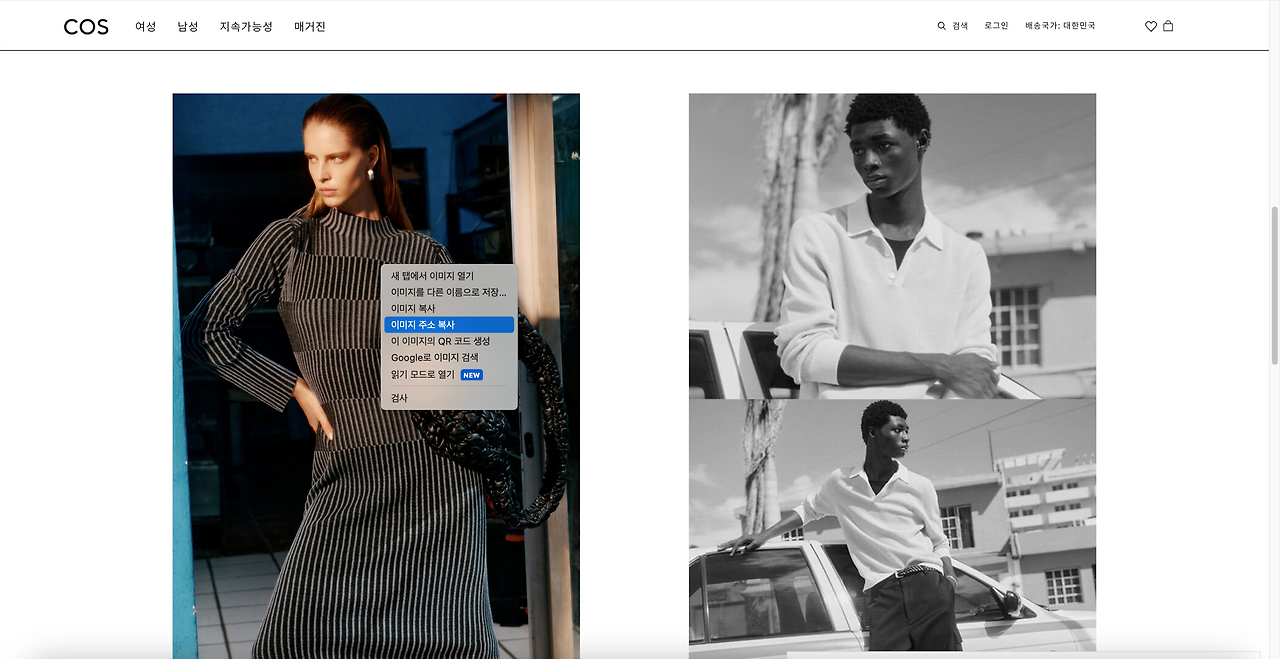1280x659 pixels.
Task: Open shopping bag icon
Action: point(1168,26)
